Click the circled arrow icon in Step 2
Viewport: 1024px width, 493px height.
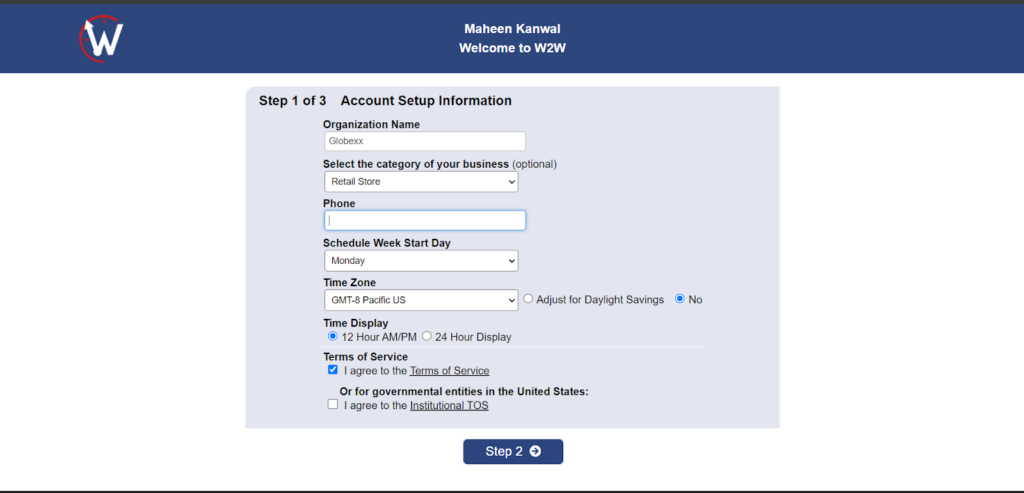tap(536, 451)
